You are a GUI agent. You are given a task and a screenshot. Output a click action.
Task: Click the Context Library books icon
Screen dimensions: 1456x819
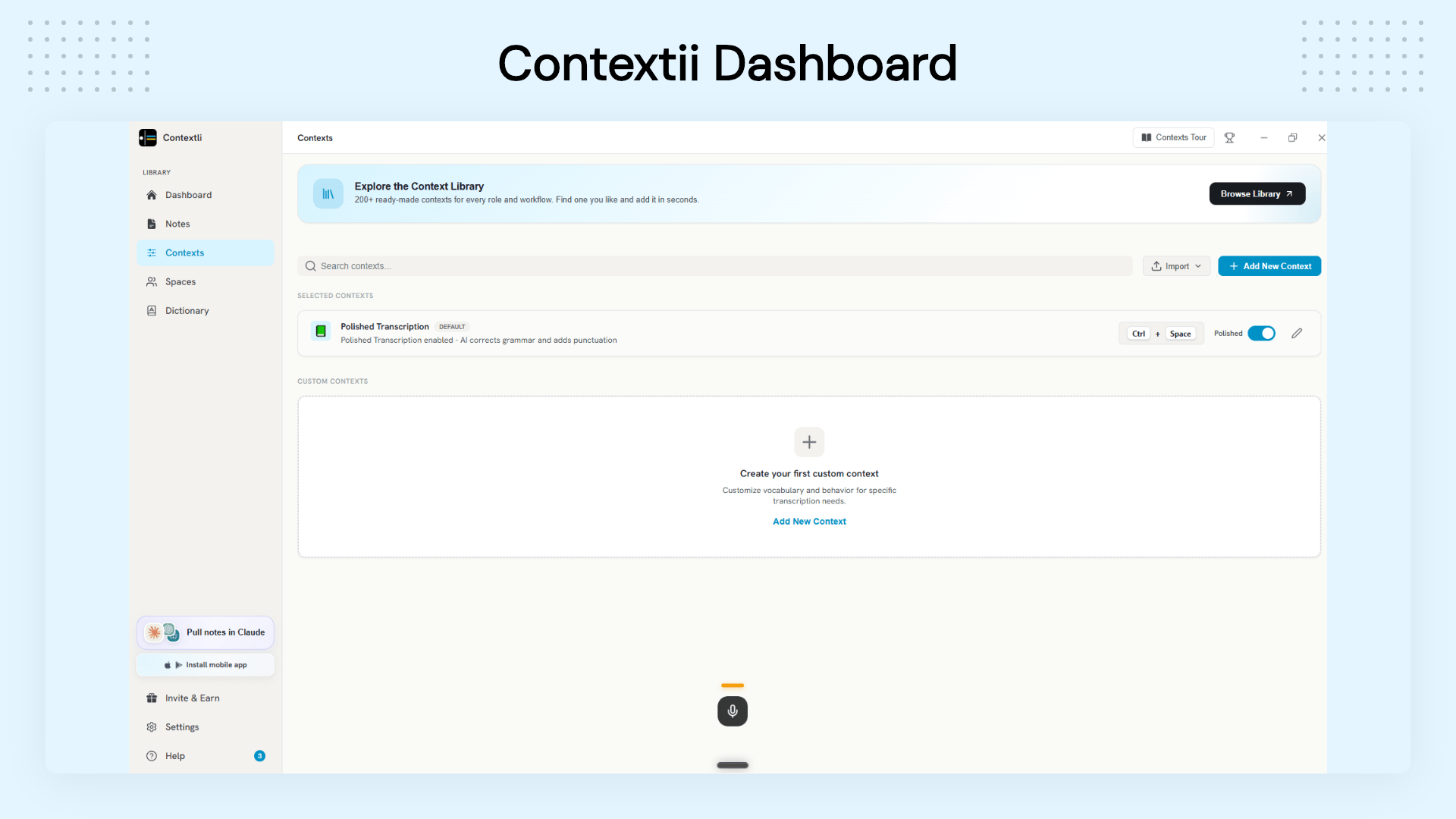[x=328, y=193]
